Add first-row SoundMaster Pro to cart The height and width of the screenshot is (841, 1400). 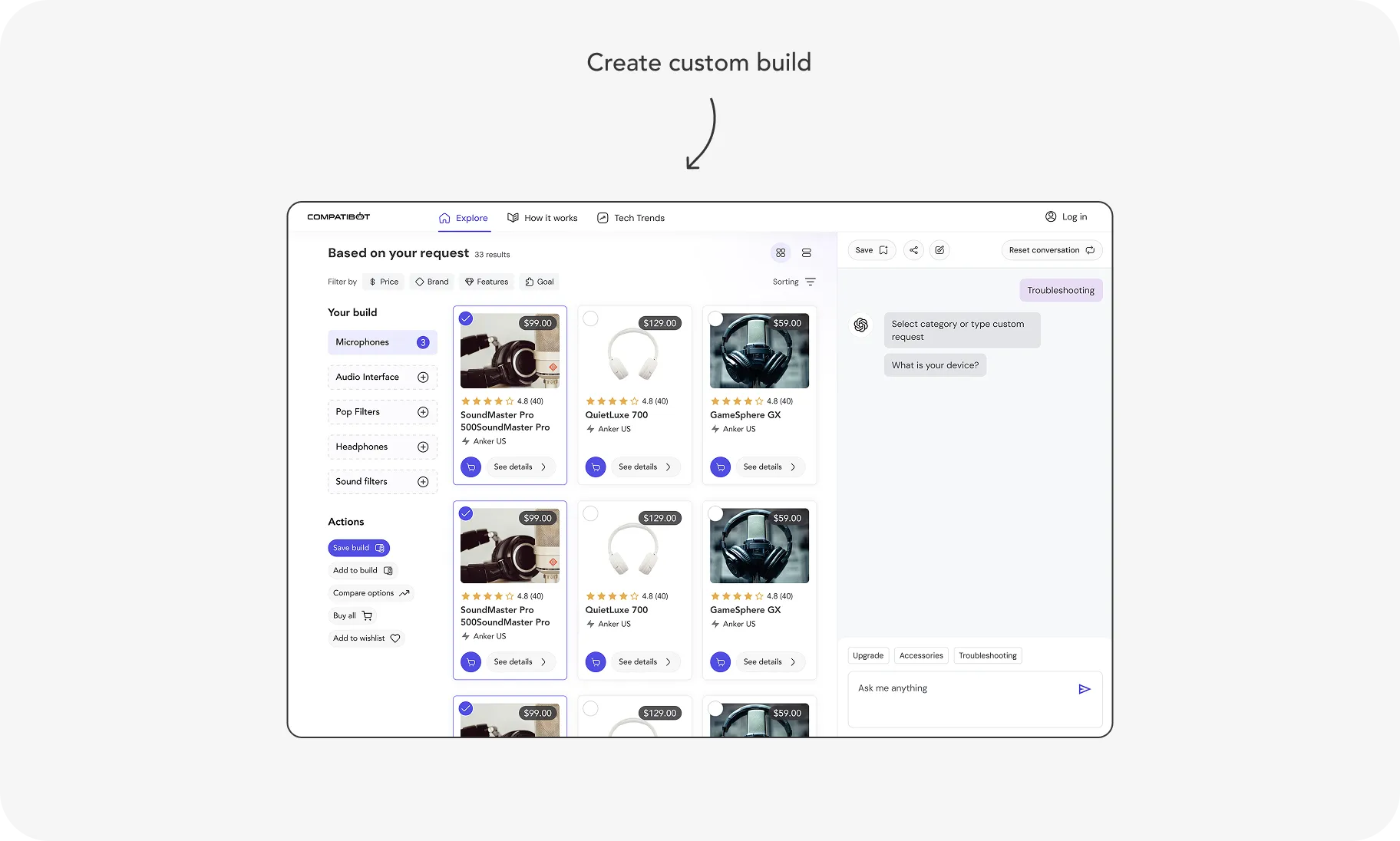pos(471,467)
